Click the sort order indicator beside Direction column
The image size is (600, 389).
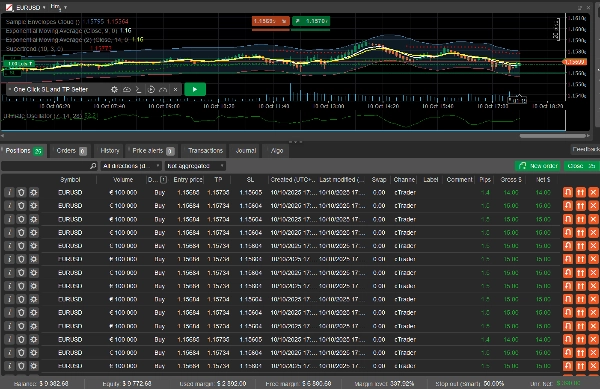(x=163, y=180)
